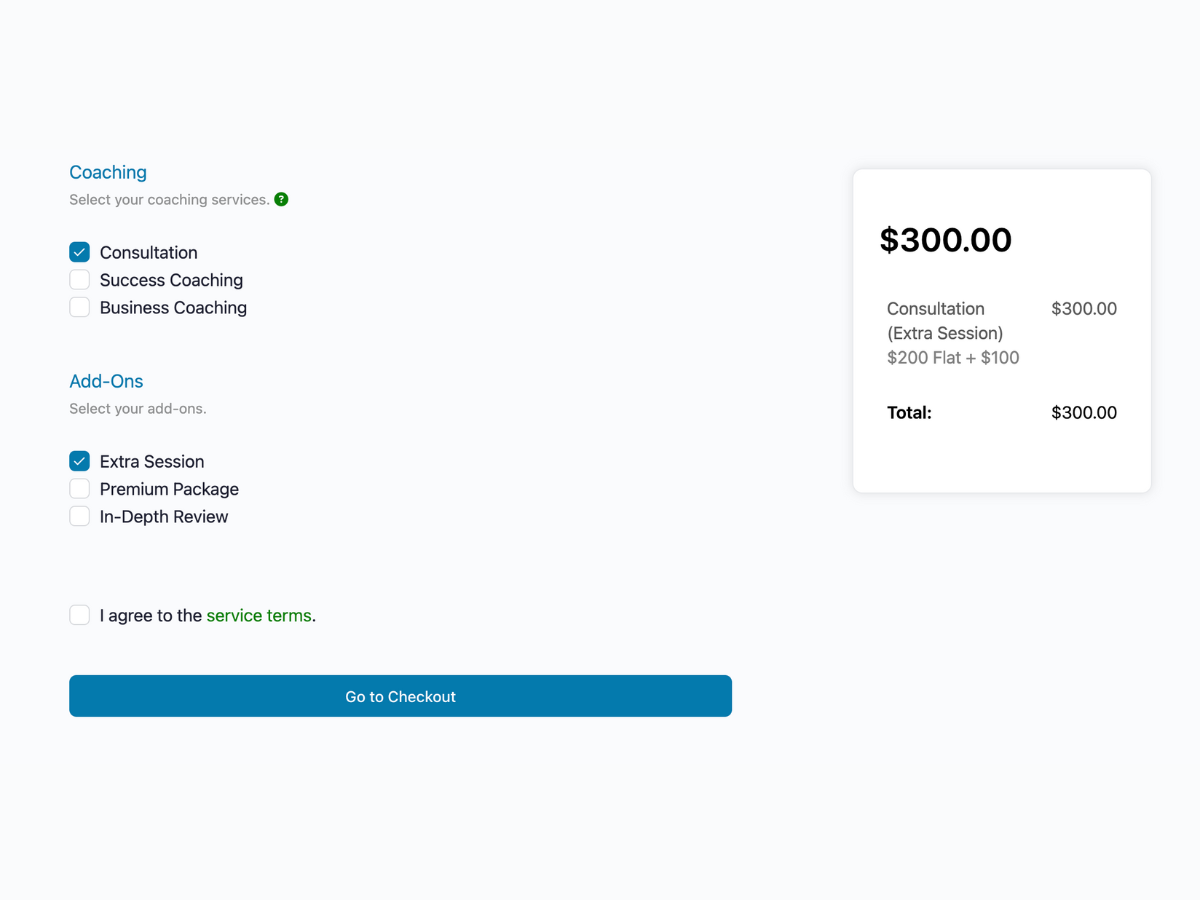Image resolution: width=1200 pixels, height=900 pixels.
Task: Click the $200 Flat + $100 breakdown text
Action: tap(953, 357)
